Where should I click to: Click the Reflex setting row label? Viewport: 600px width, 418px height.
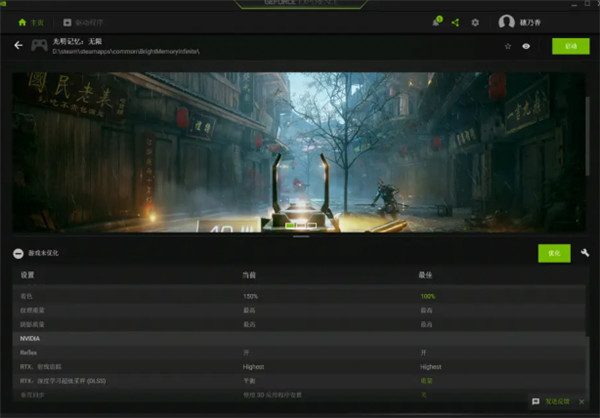coord(28,353)
